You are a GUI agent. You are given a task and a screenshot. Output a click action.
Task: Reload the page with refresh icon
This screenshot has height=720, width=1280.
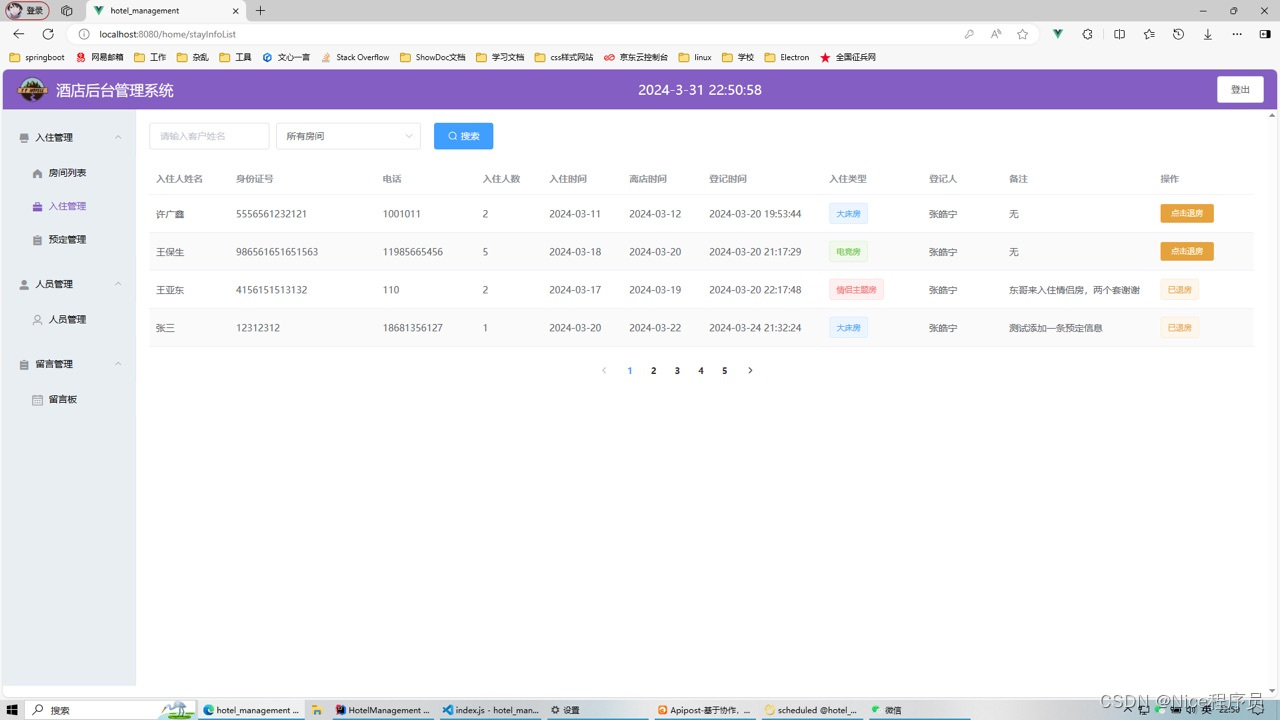click(x=47, y=34)
